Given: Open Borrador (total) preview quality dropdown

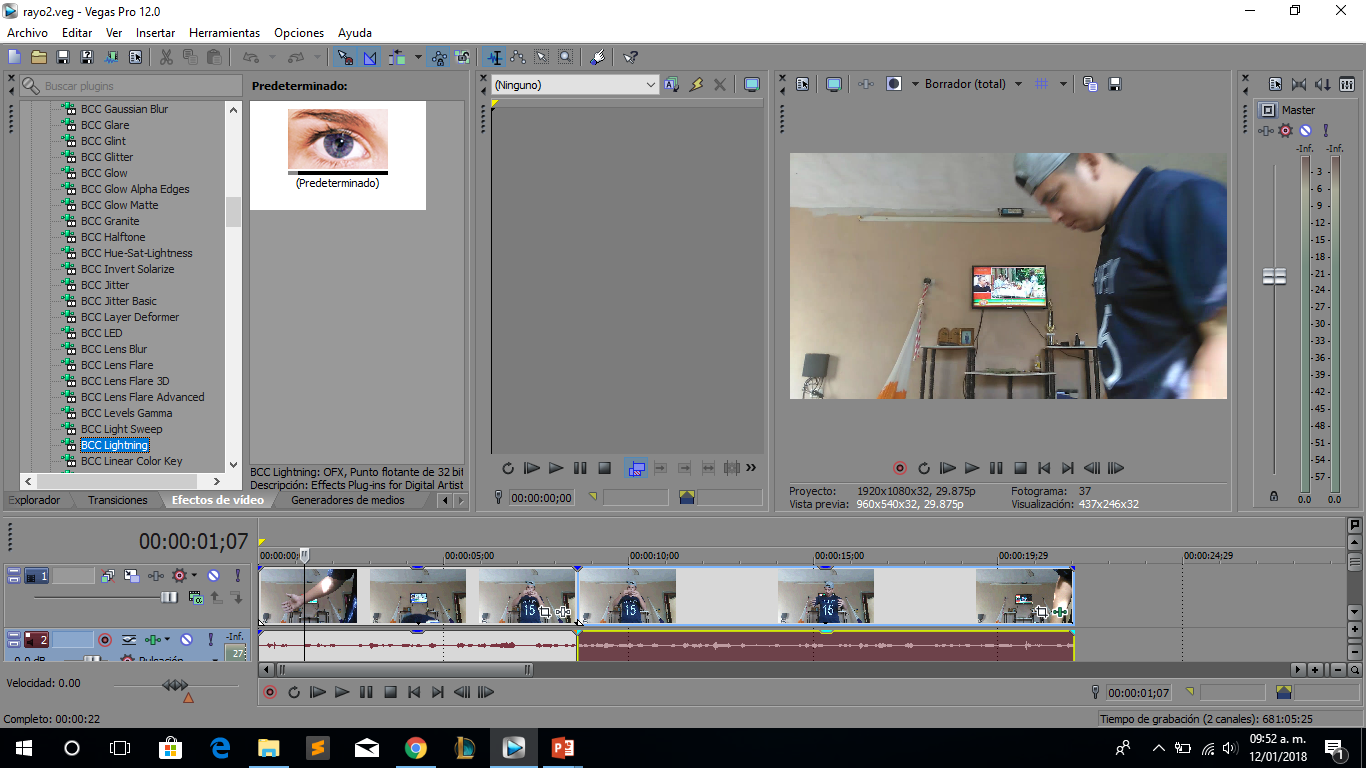Looking at the screenshot, I should [x=1018, y=84].
